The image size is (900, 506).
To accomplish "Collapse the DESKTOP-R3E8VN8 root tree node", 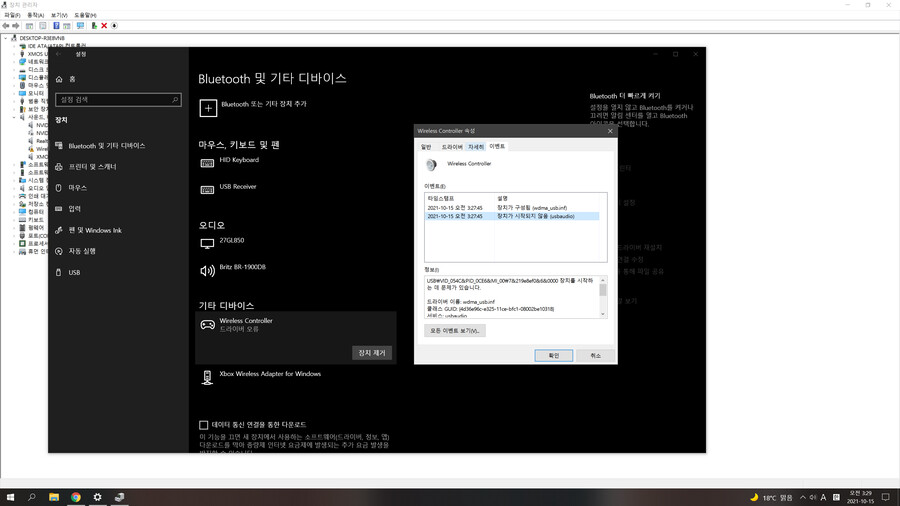I will coord(6,38).
